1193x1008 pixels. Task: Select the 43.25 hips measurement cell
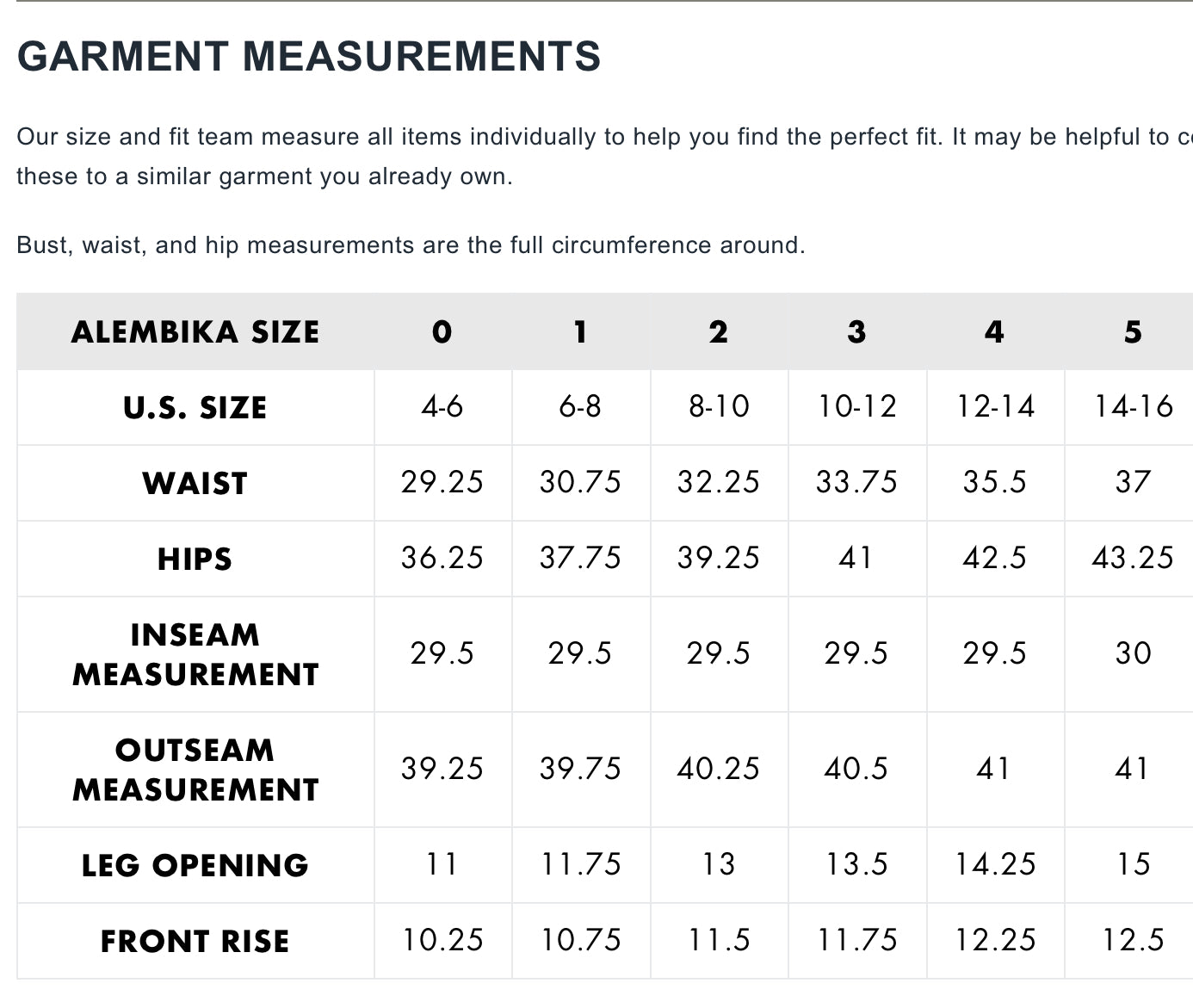[1133, 558]
